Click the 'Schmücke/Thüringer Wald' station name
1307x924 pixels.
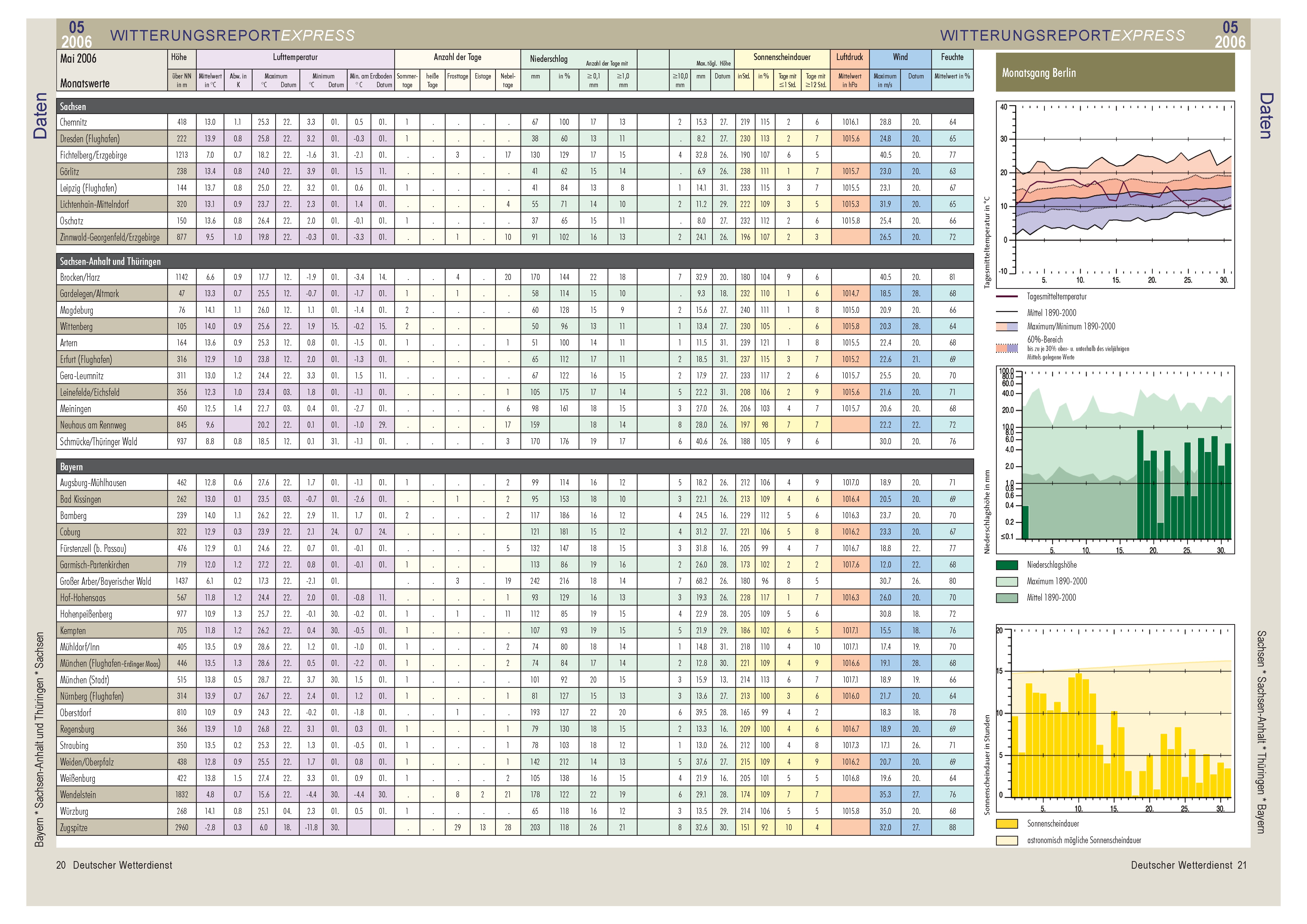click(x=98, y=442)
